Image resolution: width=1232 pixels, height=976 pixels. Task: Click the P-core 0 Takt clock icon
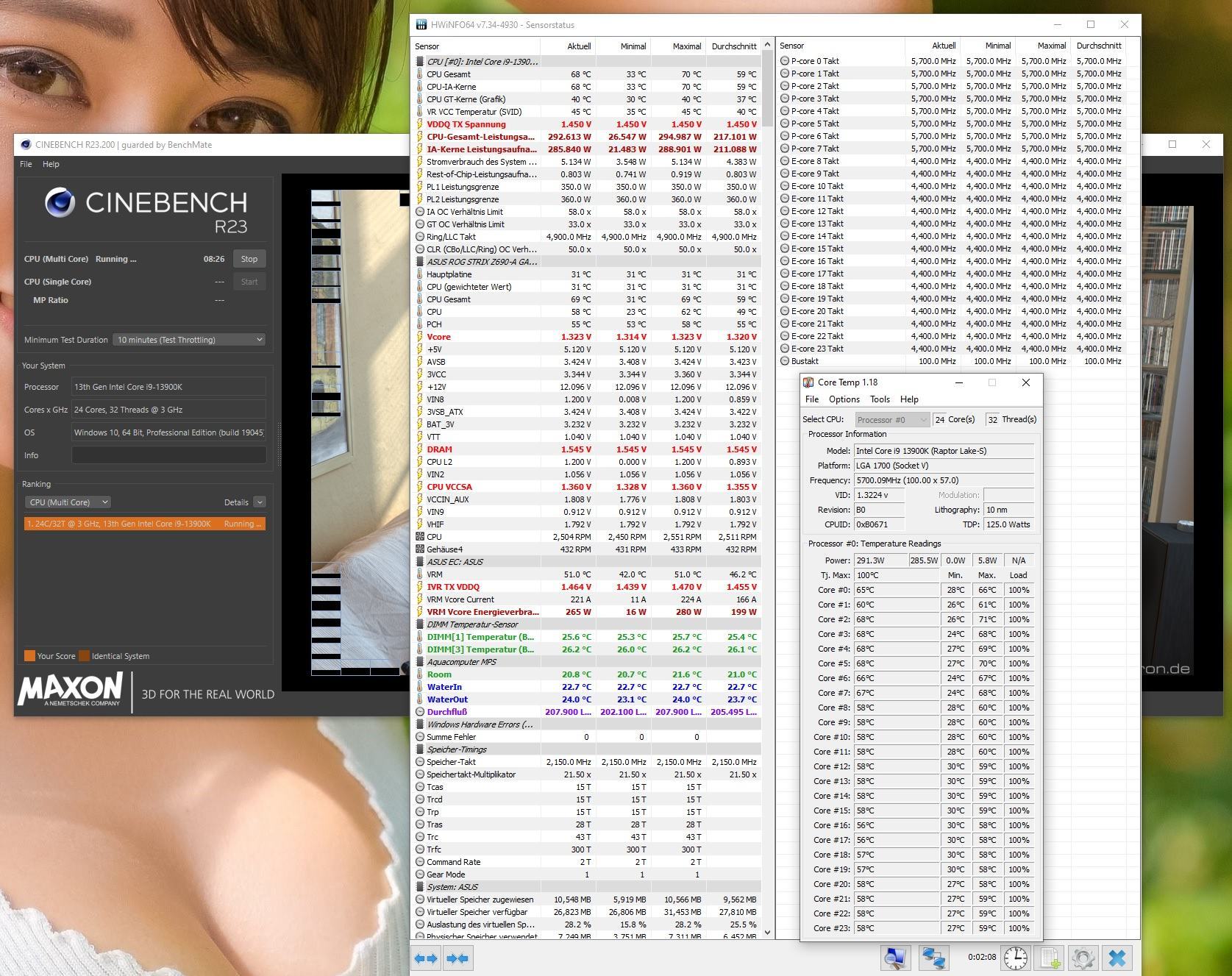click(x=785, y=61)
